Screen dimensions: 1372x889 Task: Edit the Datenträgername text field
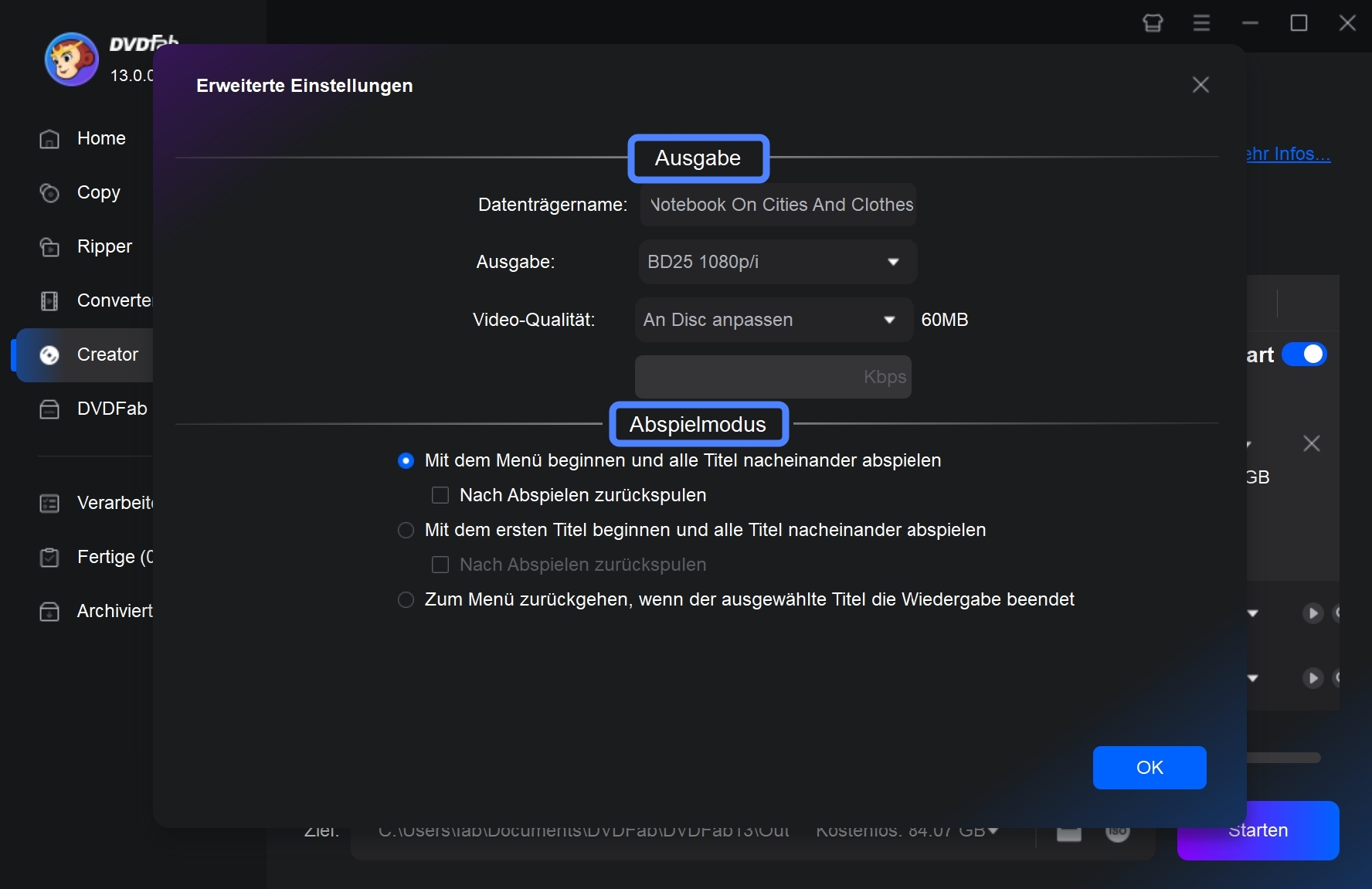[x=778, y=205]
